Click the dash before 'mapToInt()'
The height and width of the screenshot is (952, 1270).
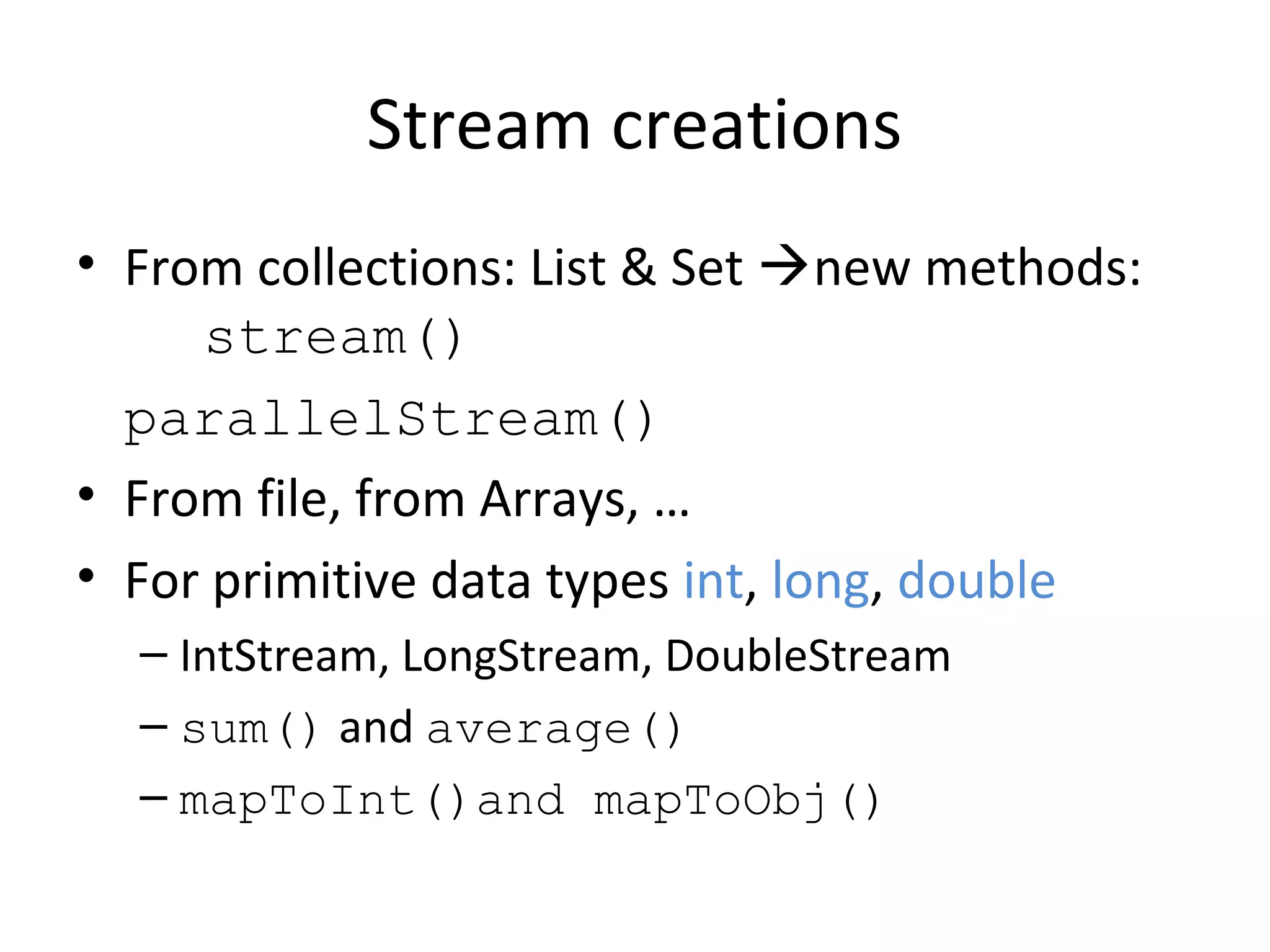coord(153,798)
